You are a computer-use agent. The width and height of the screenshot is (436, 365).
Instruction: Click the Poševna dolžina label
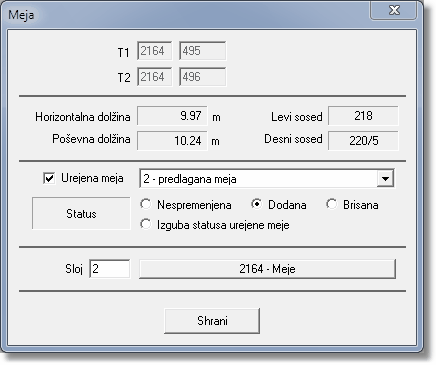(x=91, y=139)
